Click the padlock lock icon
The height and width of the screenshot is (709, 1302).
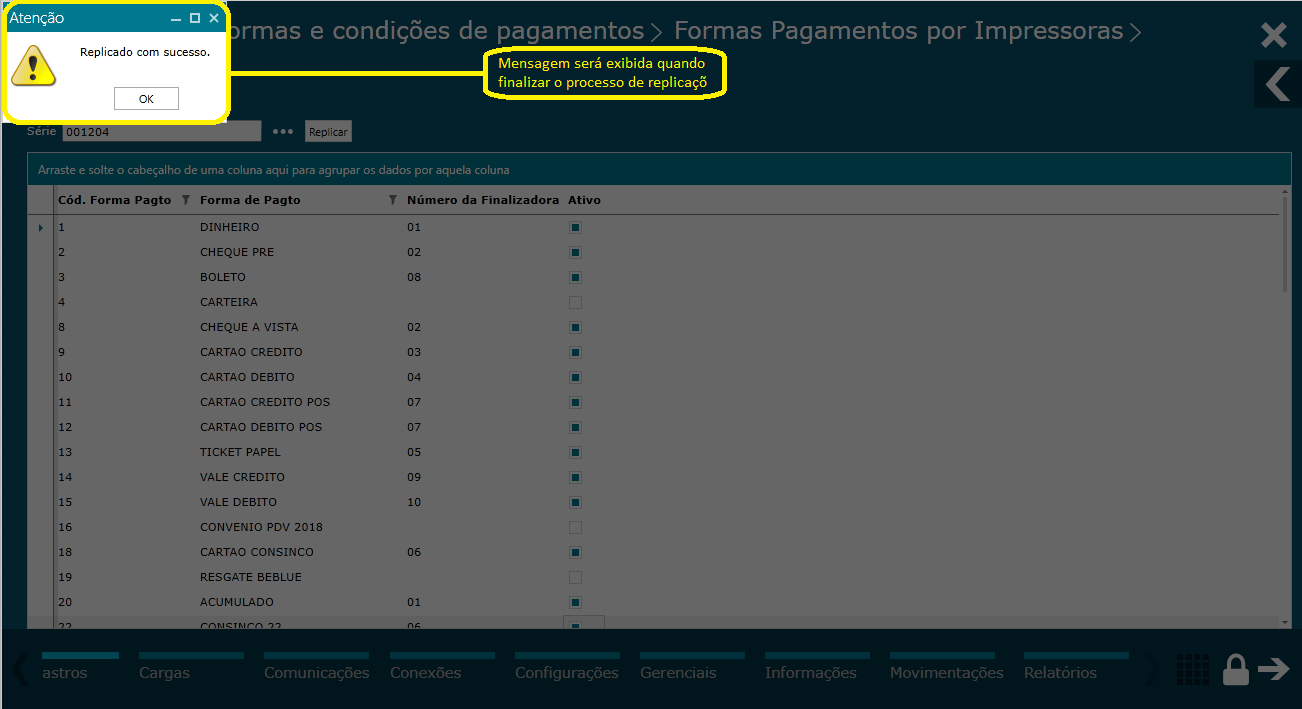1236,670
